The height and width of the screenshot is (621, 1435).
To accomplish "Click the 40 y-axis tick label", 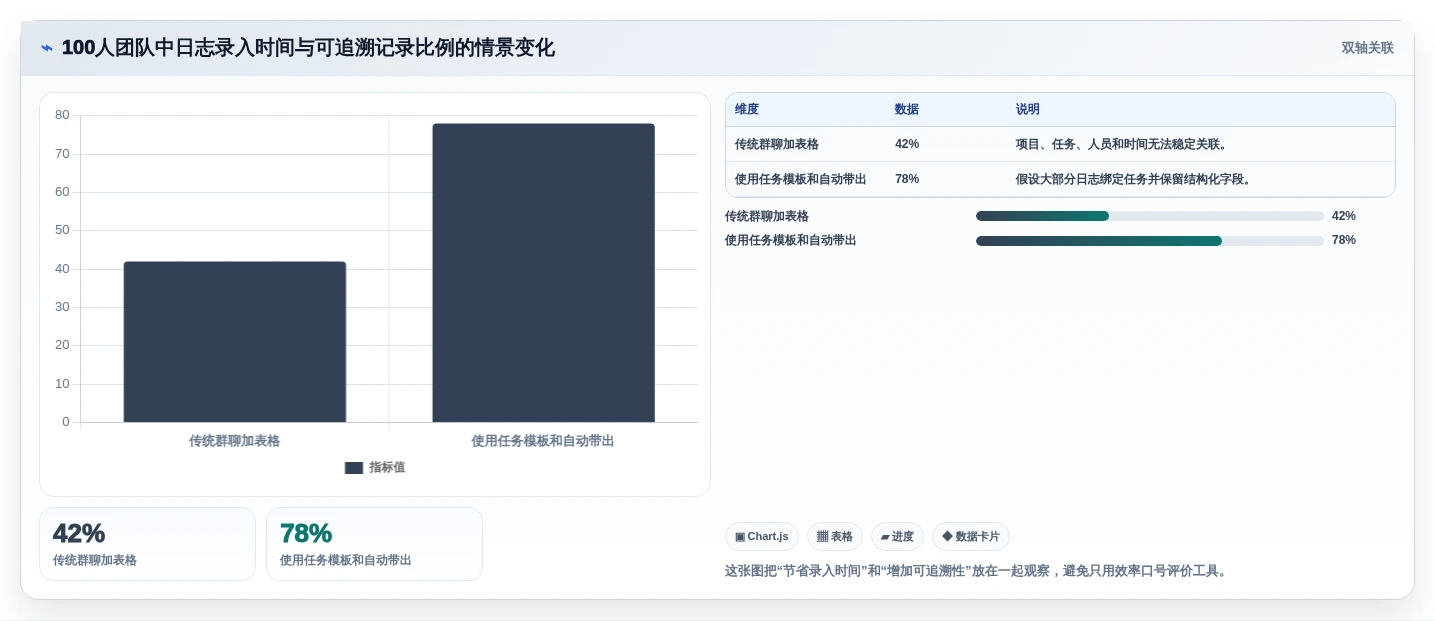I will coord(62,269).
